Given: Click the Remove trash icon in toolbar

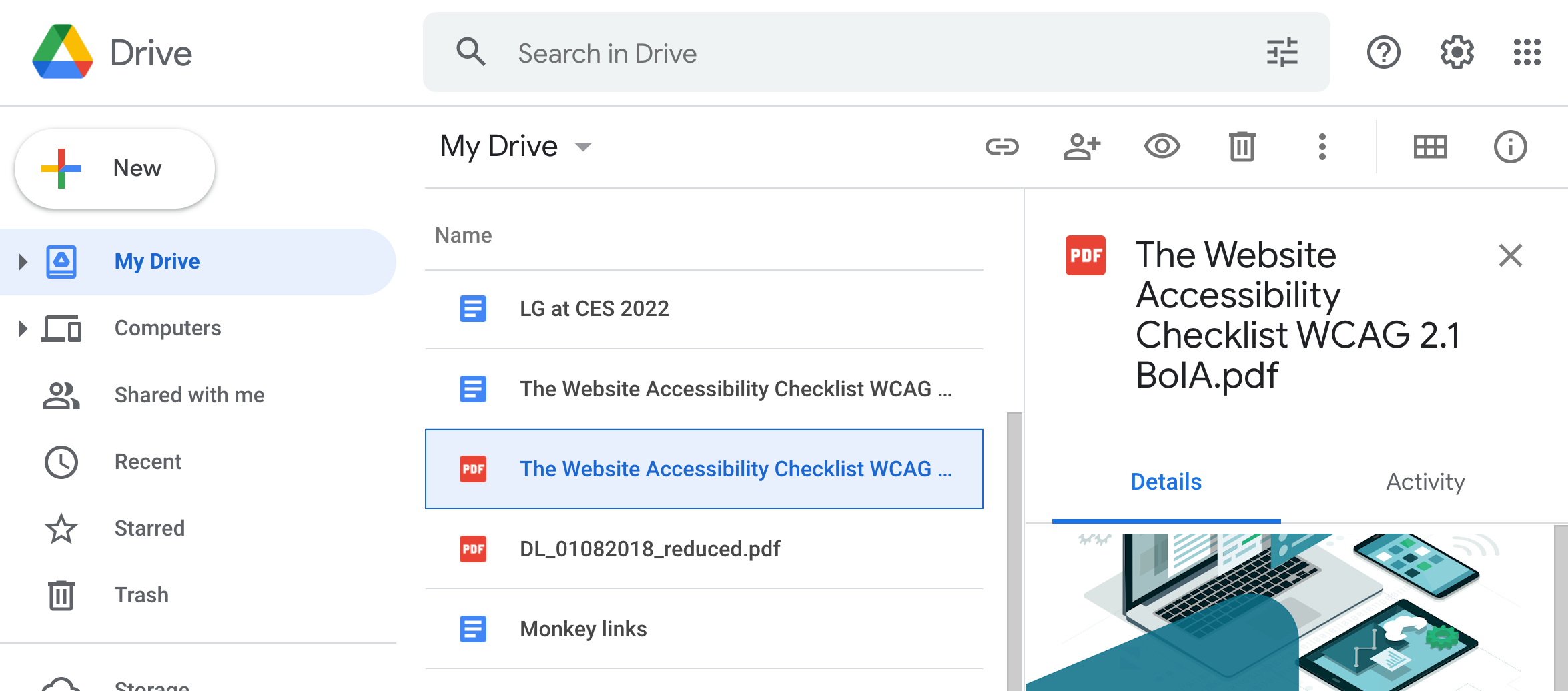Looking at the screenshot, I should [x=1242, y=147].
